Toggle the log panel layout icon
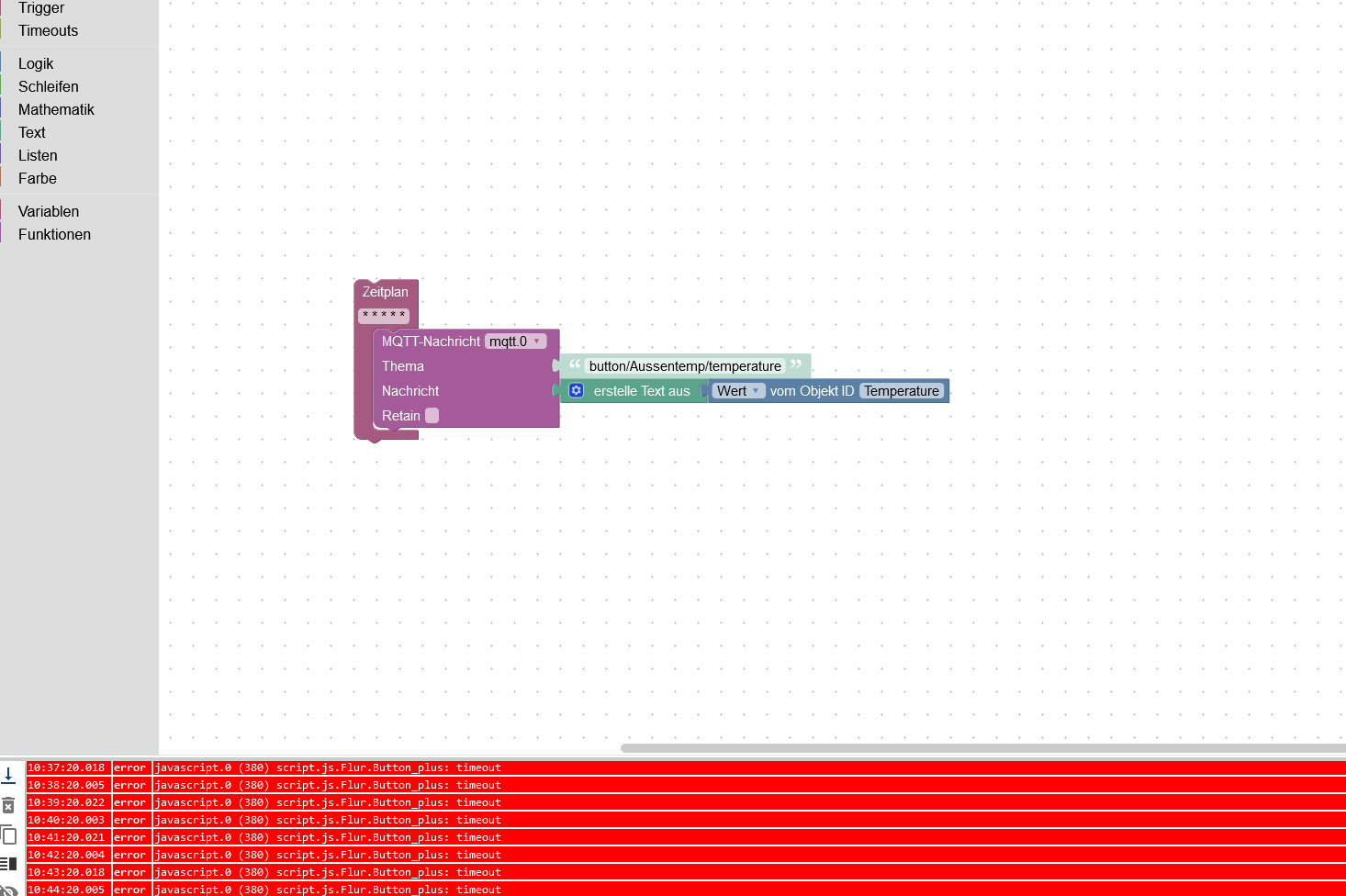1346x896 pixels. 8,863
